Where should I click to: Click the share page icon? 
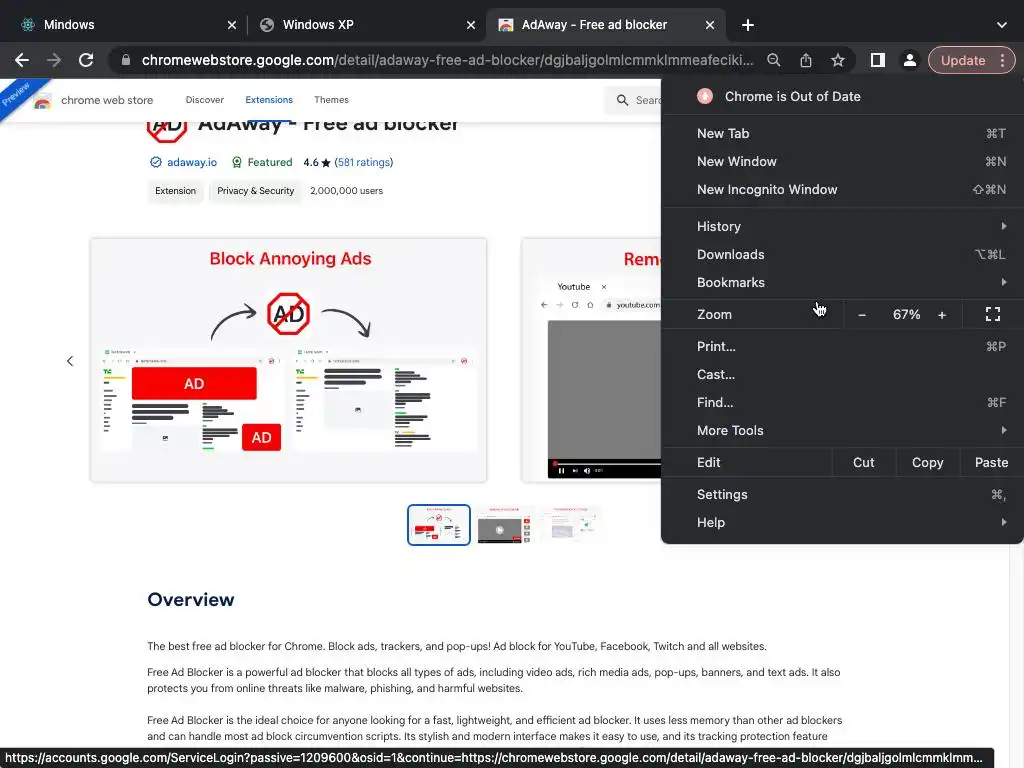806,60
